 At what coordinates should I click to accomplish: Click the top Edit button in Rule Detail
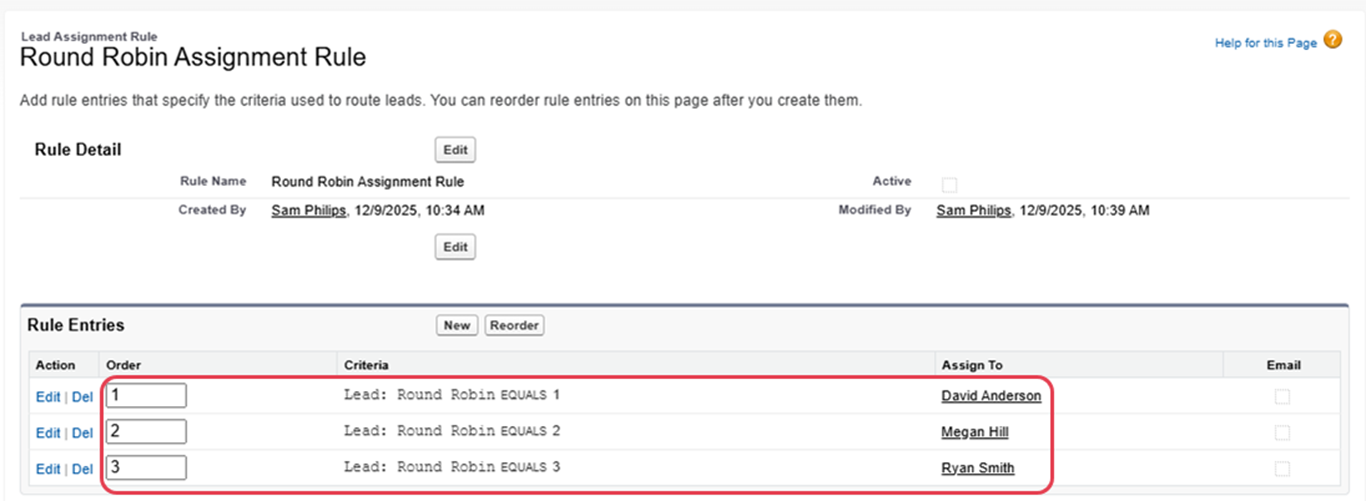coord(455,150)
